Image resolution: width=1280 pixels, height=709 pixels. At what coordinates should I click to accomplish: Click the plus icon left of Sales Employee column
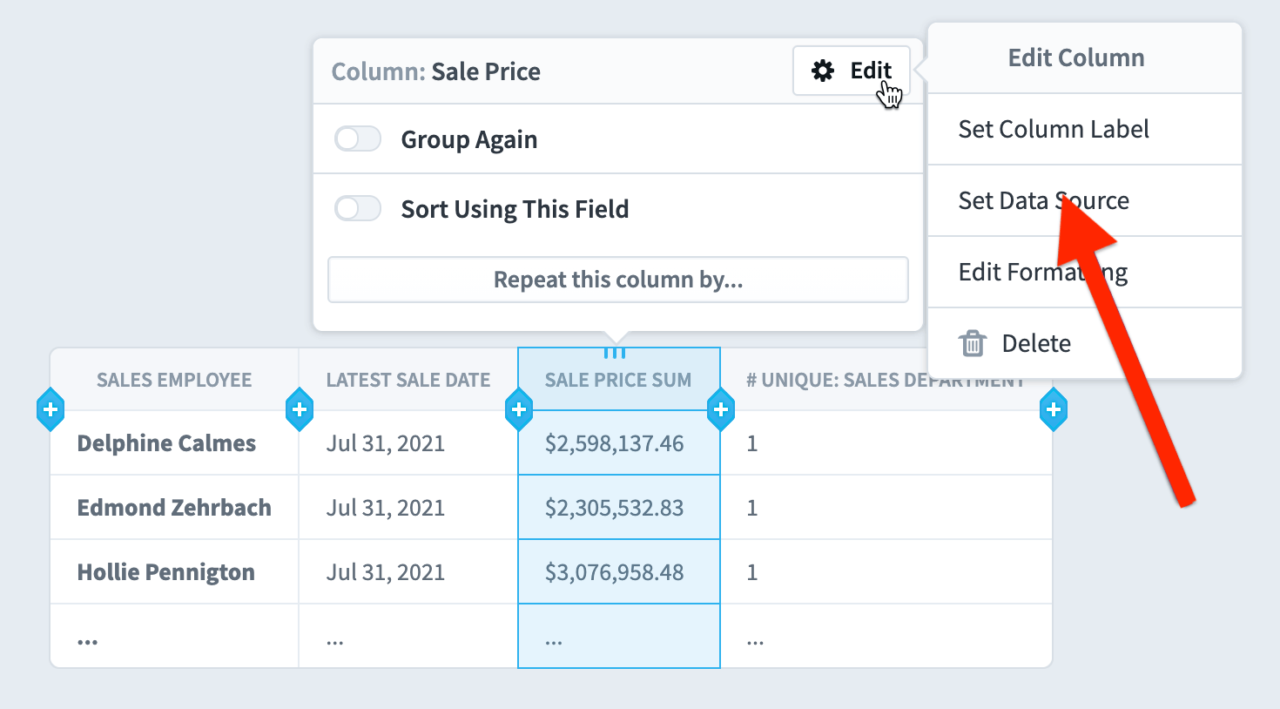50,409
